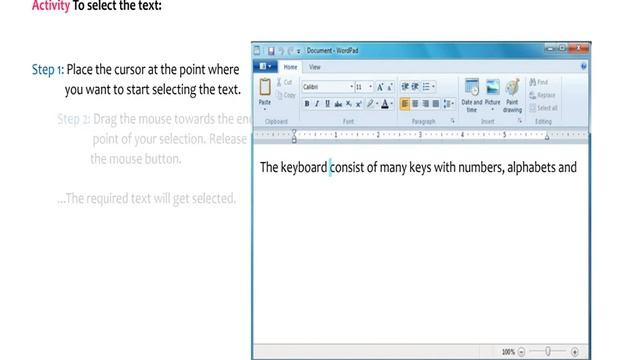
Task: Place cursor after word 'keyboard' in document
Action: click(328, 167)
